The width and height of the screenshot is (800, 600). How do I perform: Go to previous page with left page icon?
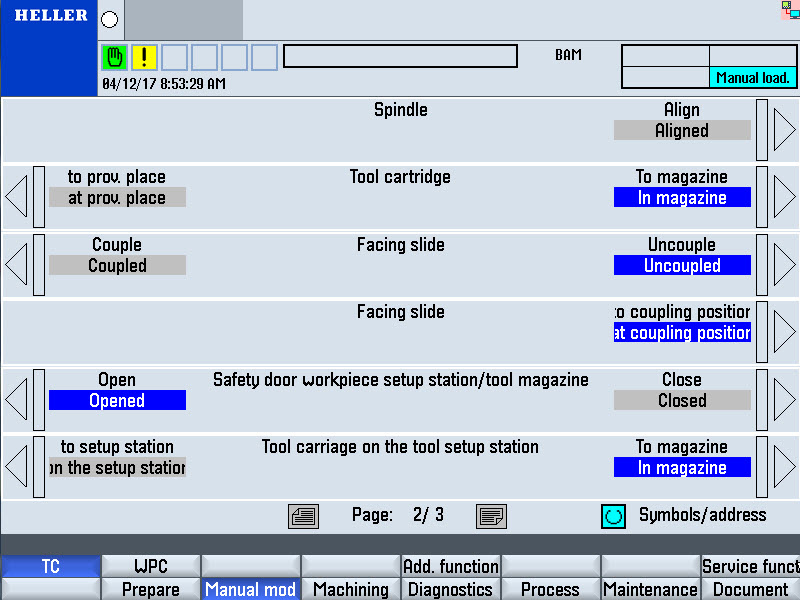[303, 516]
